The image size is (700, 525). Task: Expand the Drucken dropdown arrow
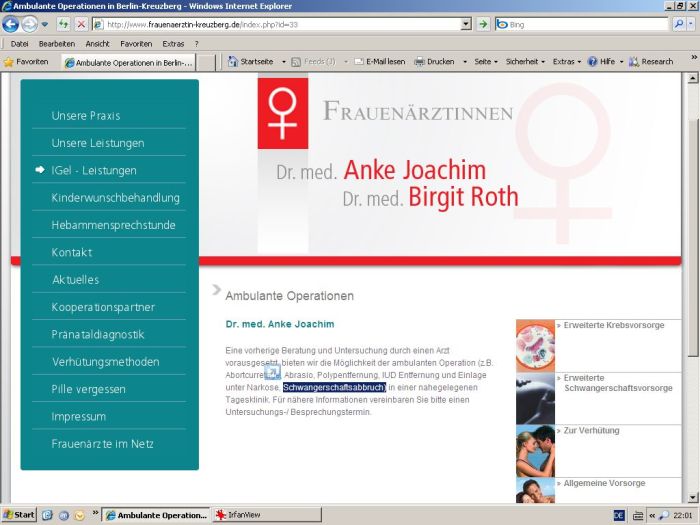pyautogui.click(x=465, y=62)
